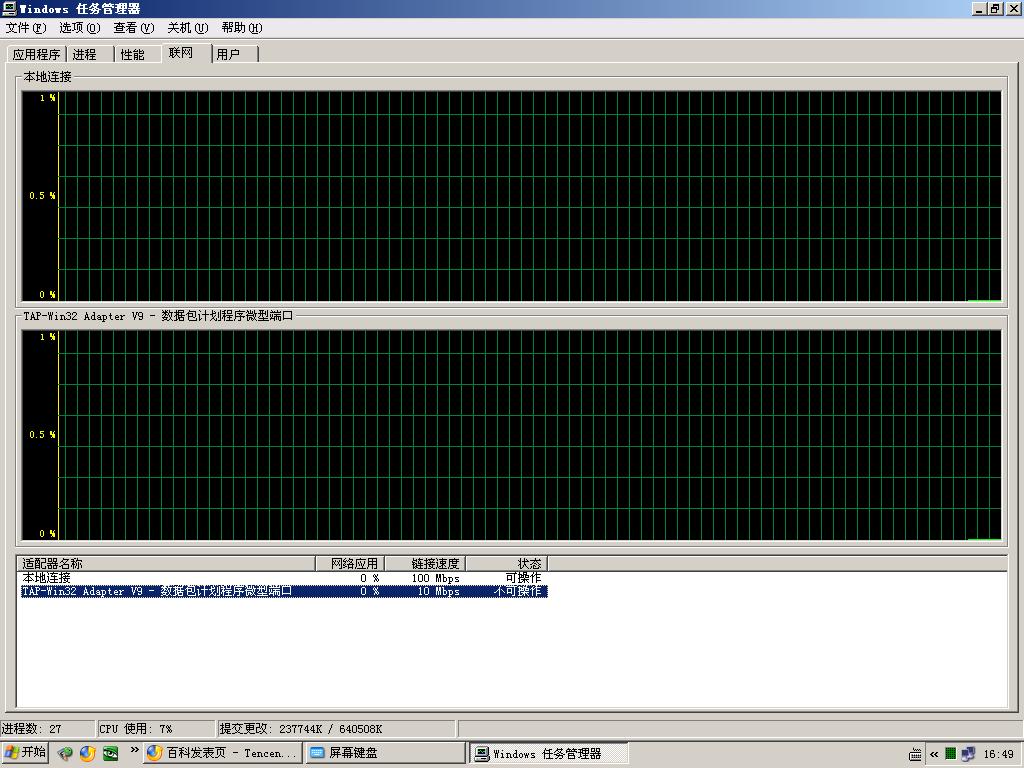Close the Task Manager window

click(x=1013, y=8)
